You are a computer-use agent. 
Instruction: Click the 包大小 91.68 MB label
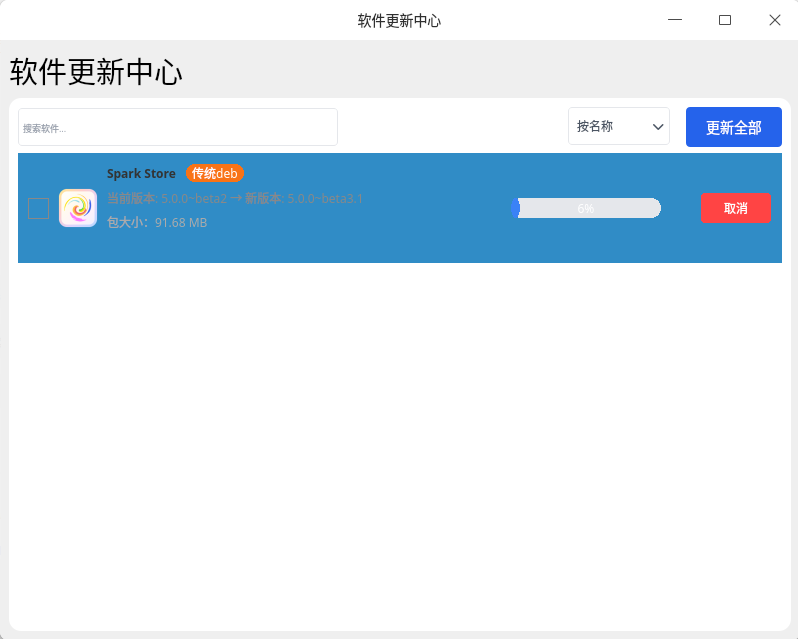pos(157,222)
